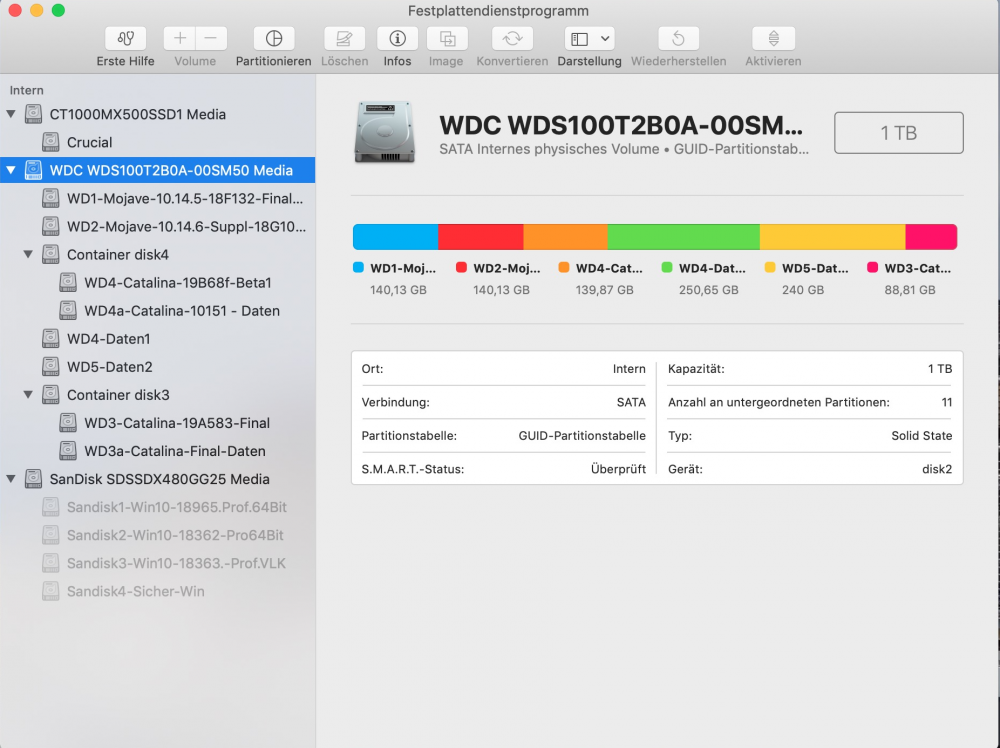Click the yellow WD5-Dat segment in usage bar
The image size is (1000, 748).
point(833,237)
